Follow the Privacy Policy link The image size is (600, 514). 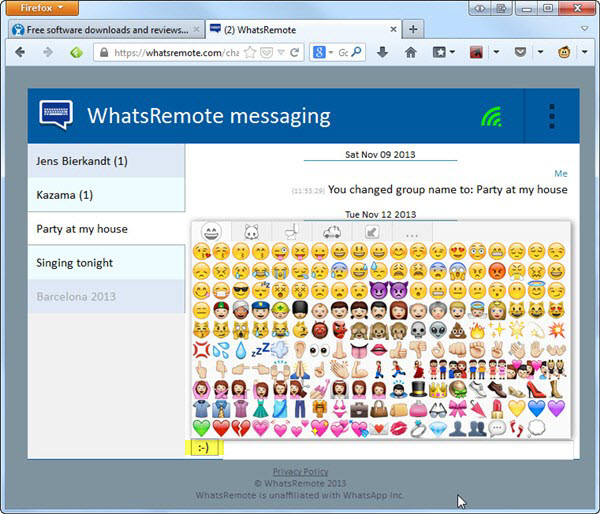[300, 471]
